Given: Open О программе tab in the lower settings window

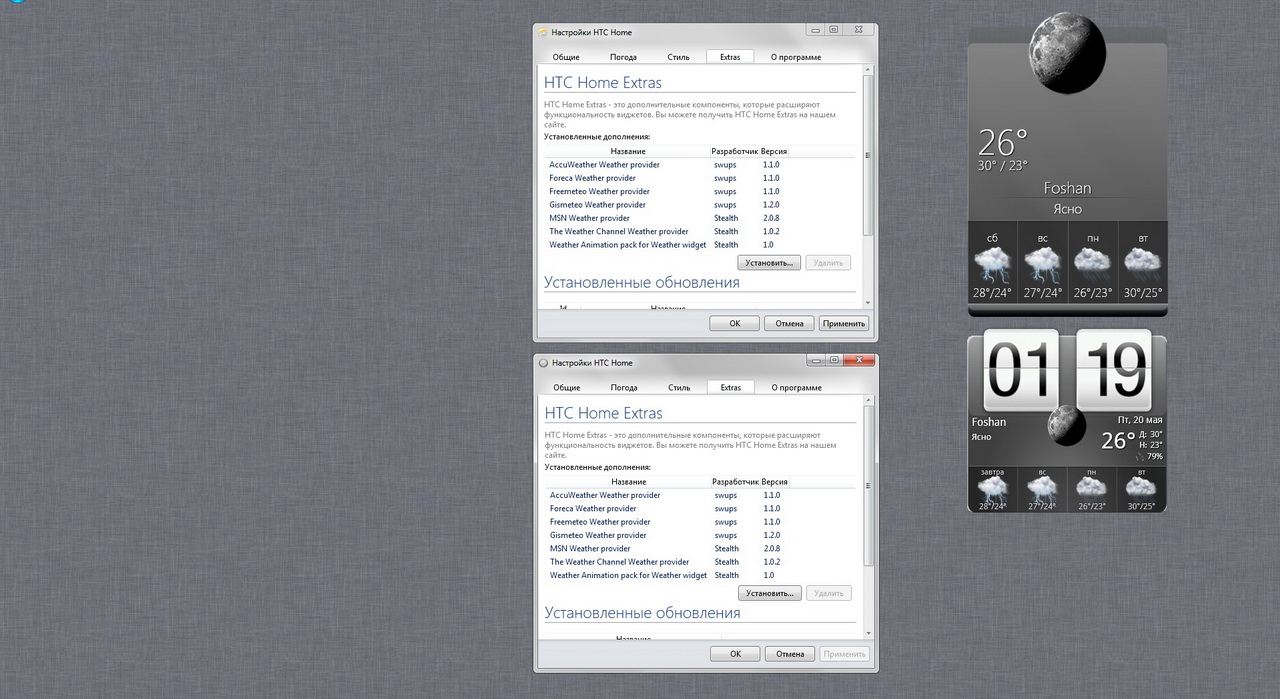Looking at the screenshot, I should (x=796, y=387).
